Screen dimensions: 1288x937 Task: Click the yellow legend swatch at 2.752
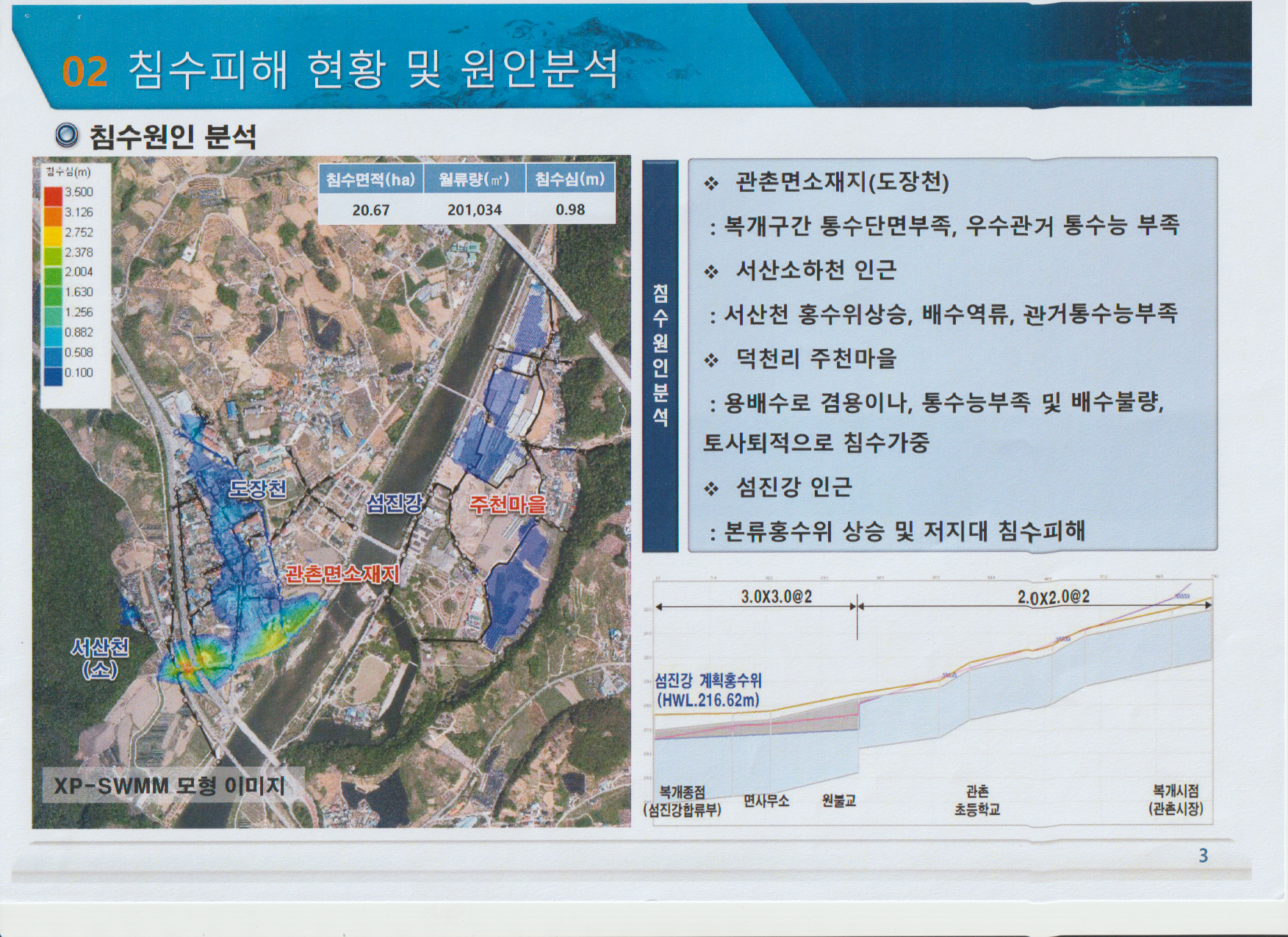pos(53,237)
